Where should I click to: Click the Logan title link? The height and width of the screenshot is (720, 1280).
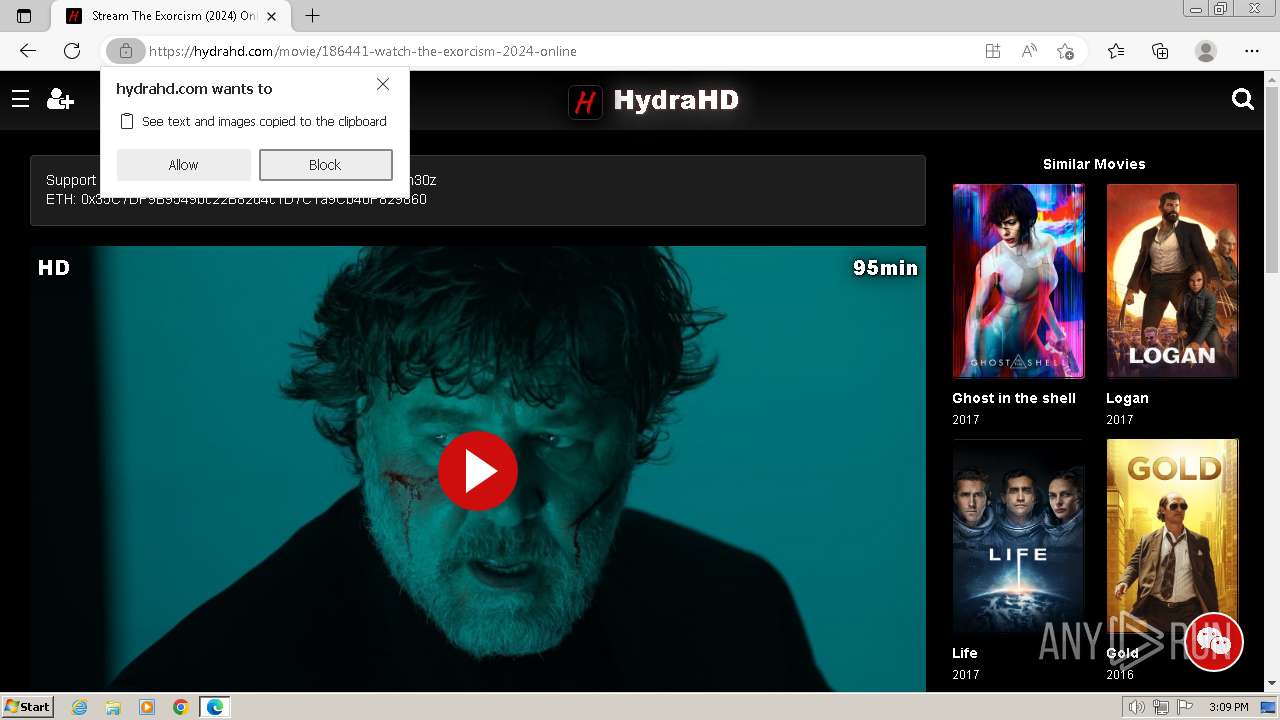tap(1127, 398)
